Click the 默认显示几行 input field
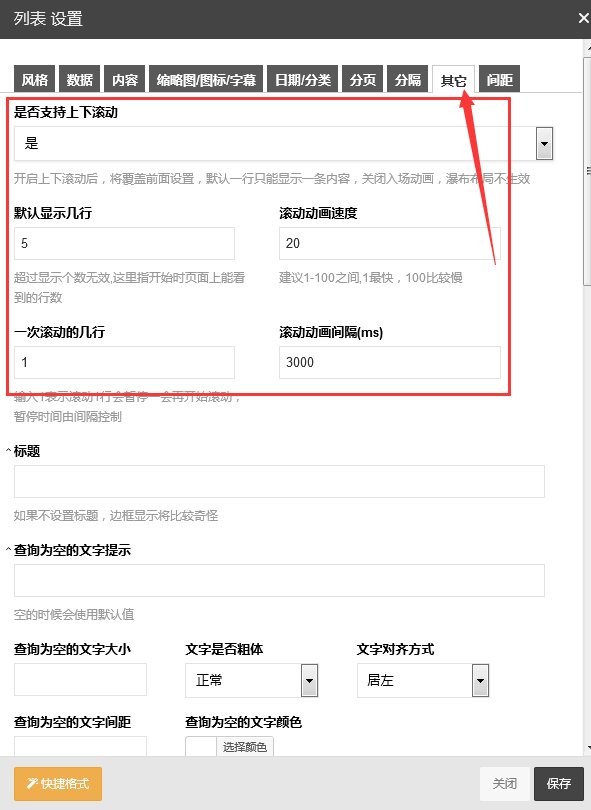Image resolution: width=591 pixels, height=810 pixels. tap(124, 243)
